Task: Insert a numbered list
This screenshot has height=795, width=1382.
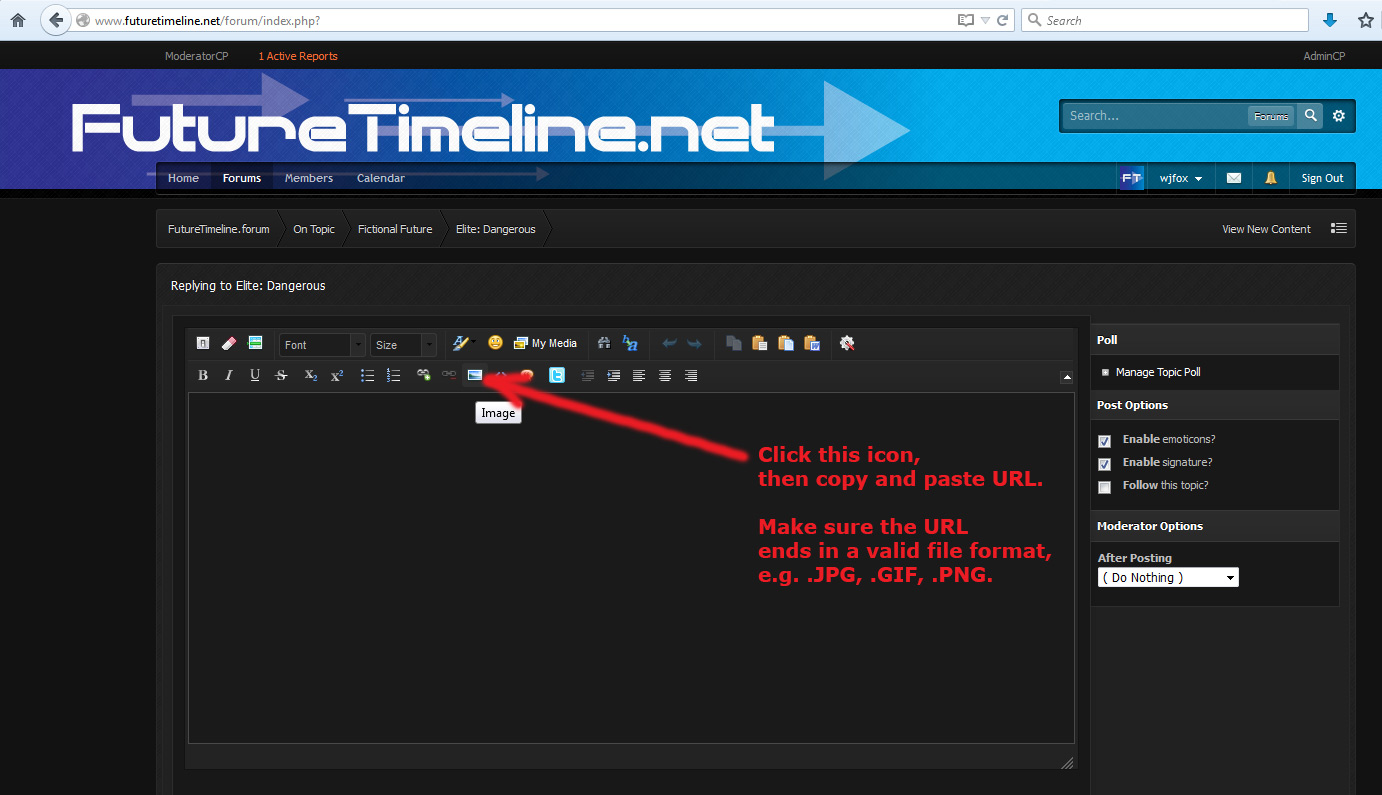Action: (393, 375)
